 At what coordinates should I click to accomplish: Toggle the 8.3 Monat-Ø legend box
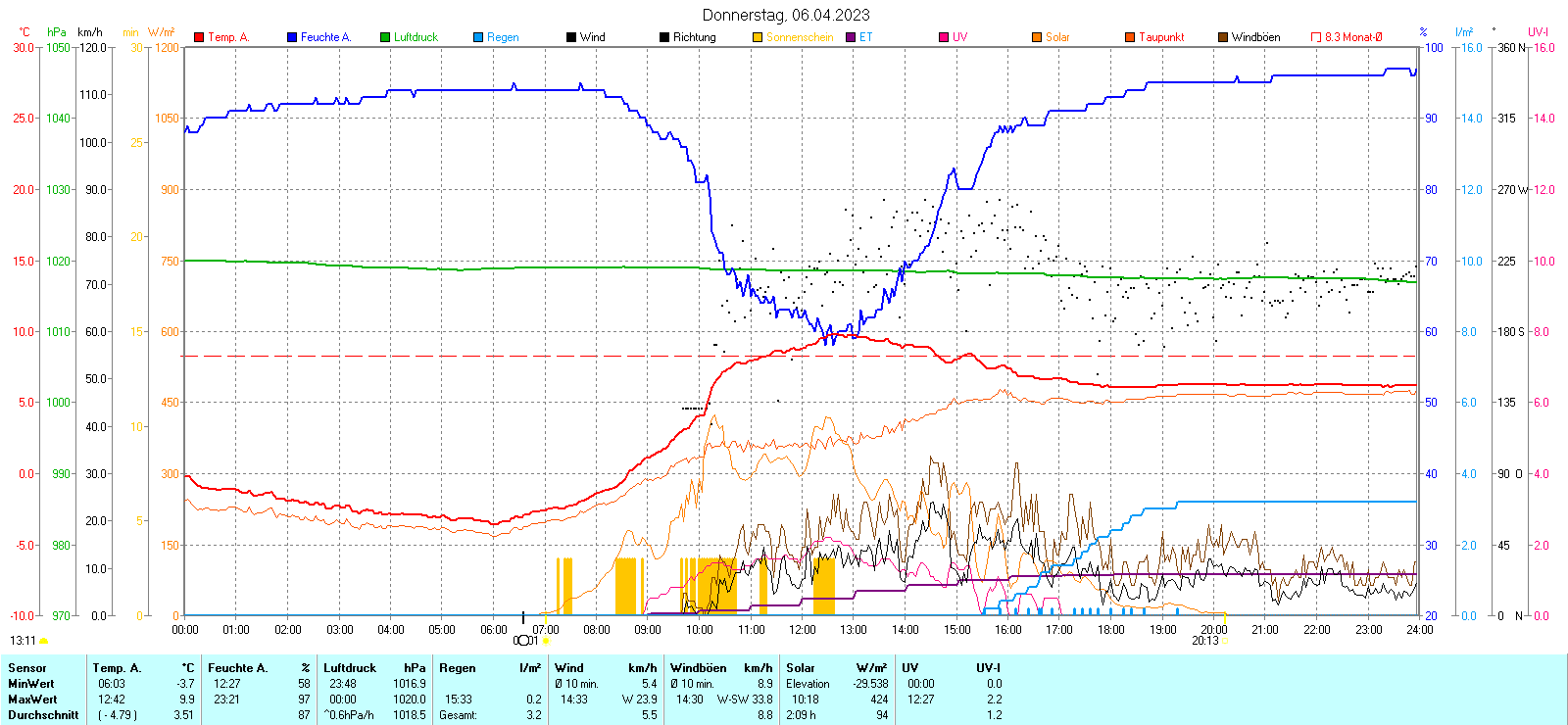click(1316, 37)
